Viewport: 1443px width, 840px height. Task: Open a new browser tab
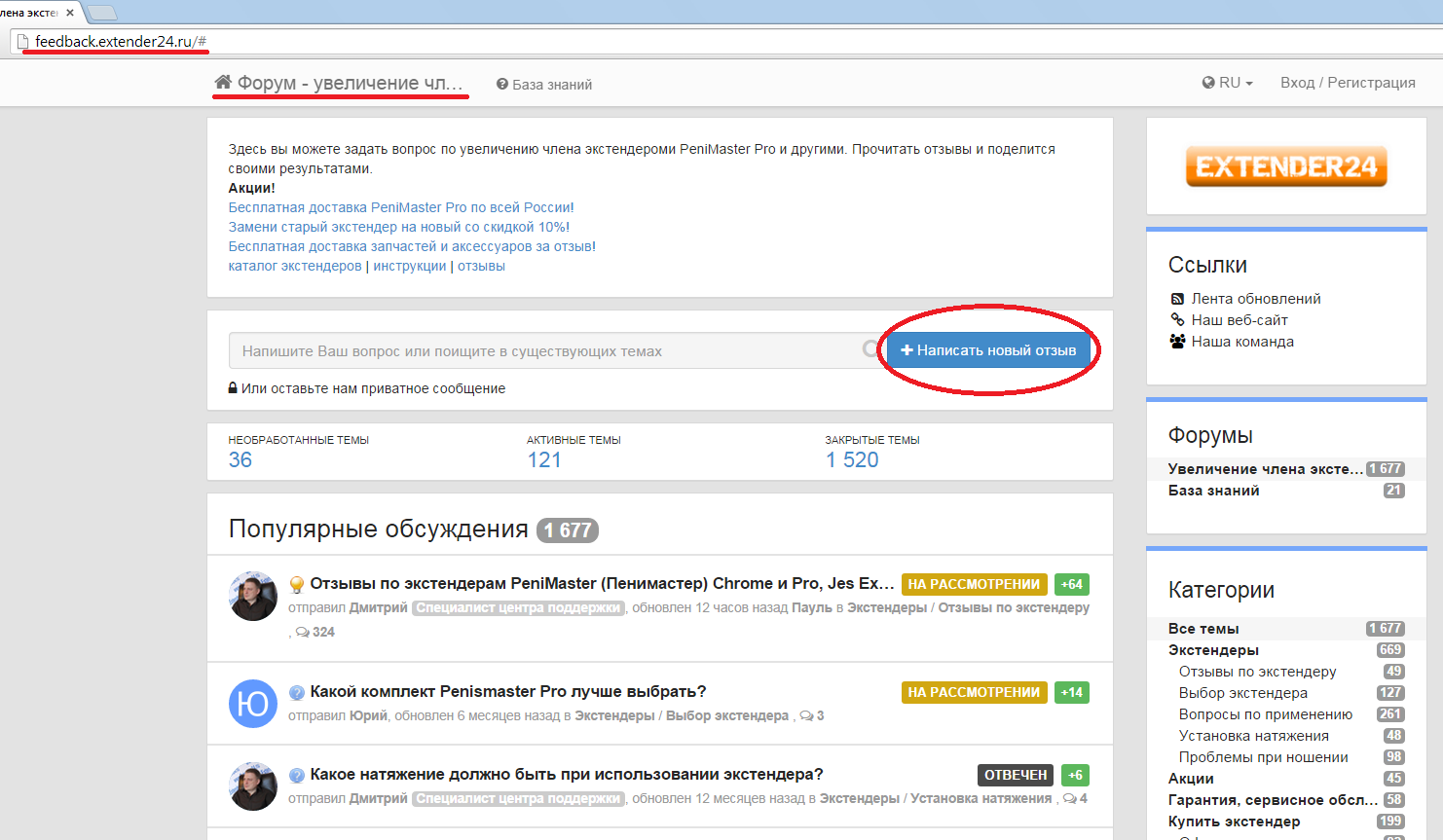point(102,13)
